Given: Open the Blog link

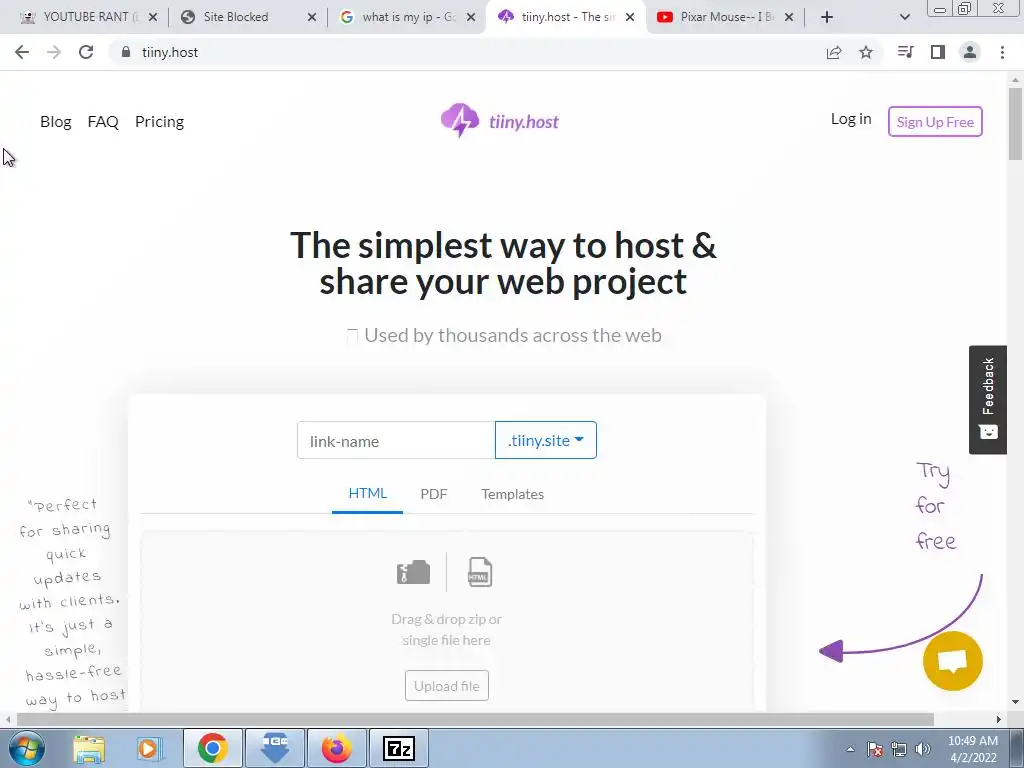Looking at the screenshot, I should point(56,121).
